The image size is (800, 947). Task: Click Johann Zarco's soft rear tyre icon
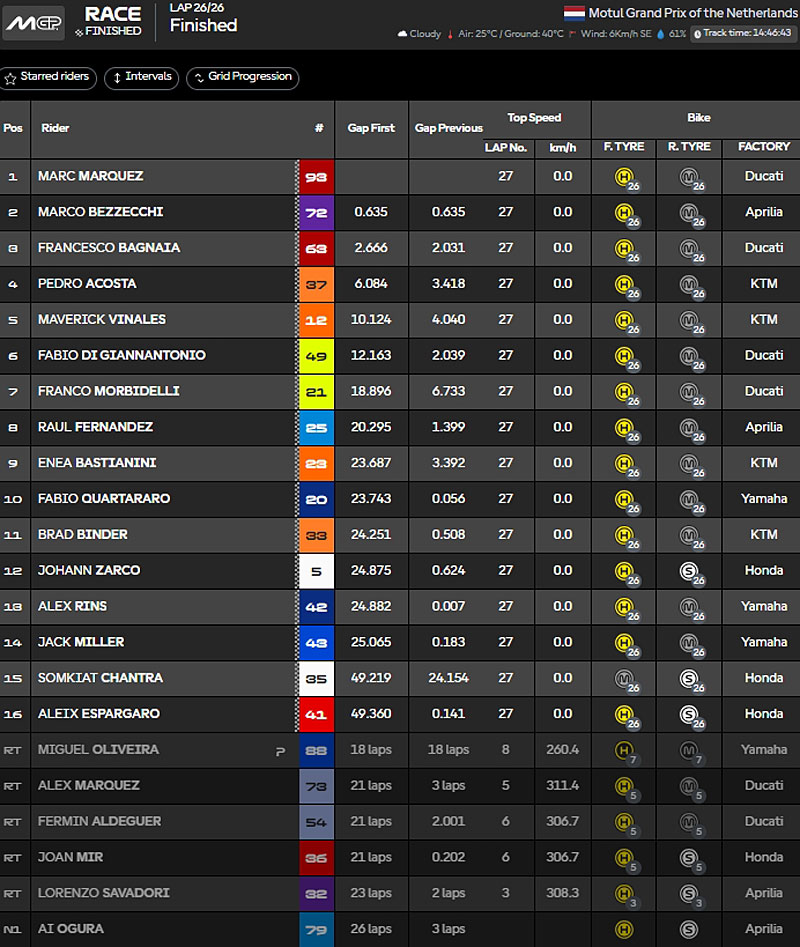(690, 571)
